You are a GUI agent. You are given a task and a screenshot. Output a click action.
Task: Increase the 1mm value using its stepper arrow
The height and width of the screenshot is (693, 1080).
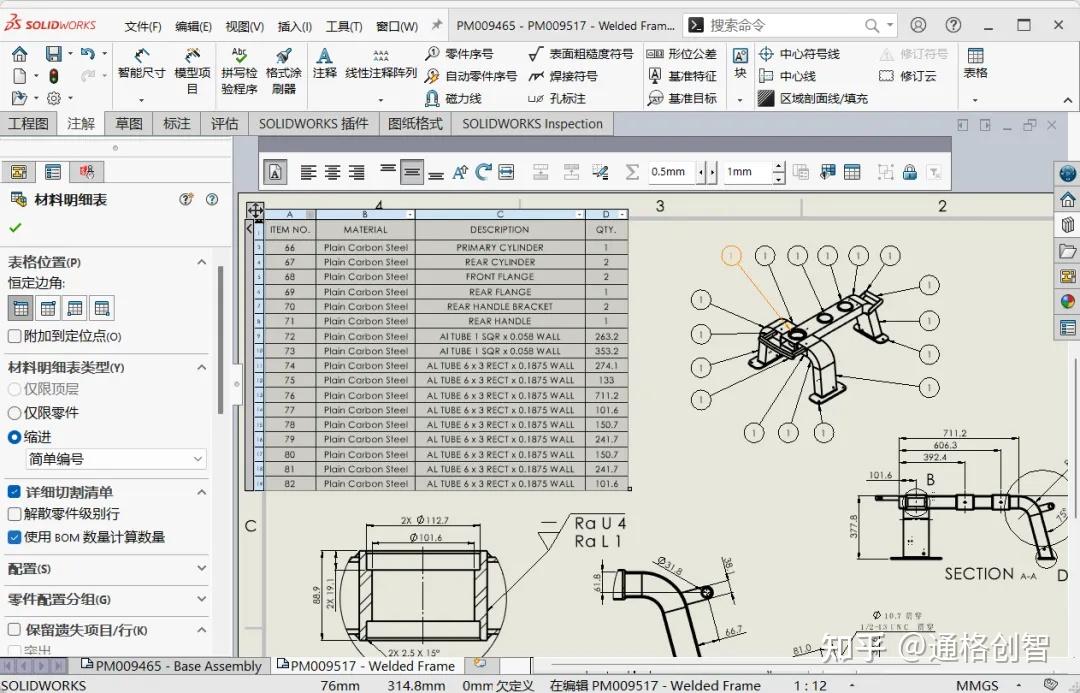tap(779, 166)
